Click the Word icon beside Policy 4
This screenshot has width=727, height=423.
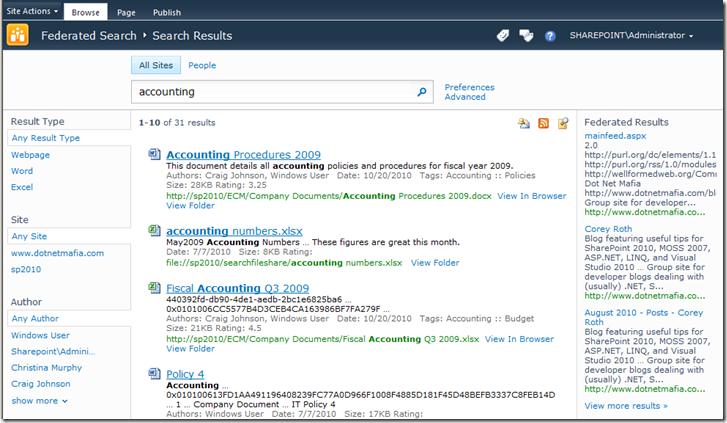click(154, 373)
